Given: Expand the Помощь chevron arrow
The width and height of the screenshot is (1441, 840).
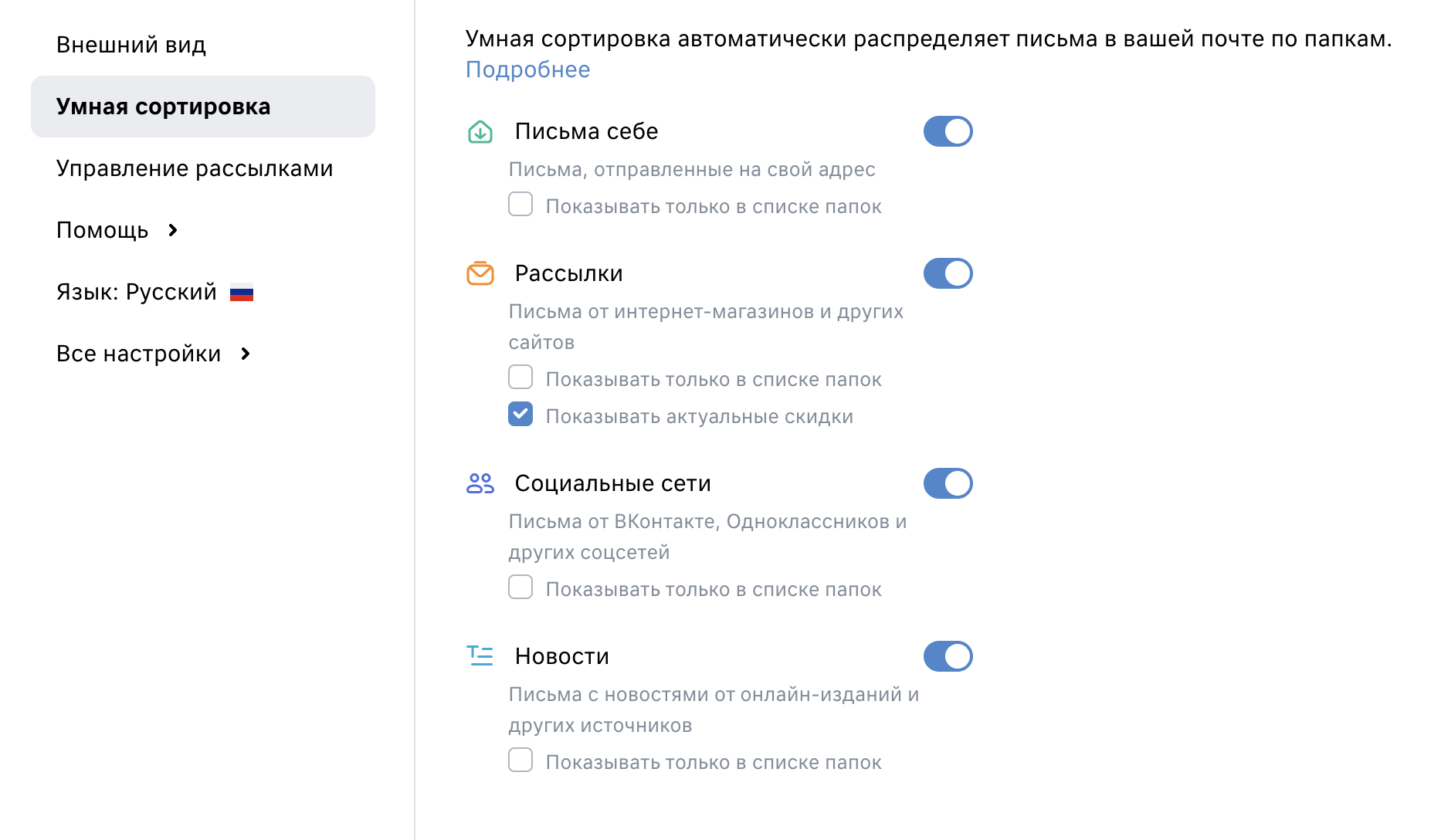Looking at the screenshot, I should point(173,230).
